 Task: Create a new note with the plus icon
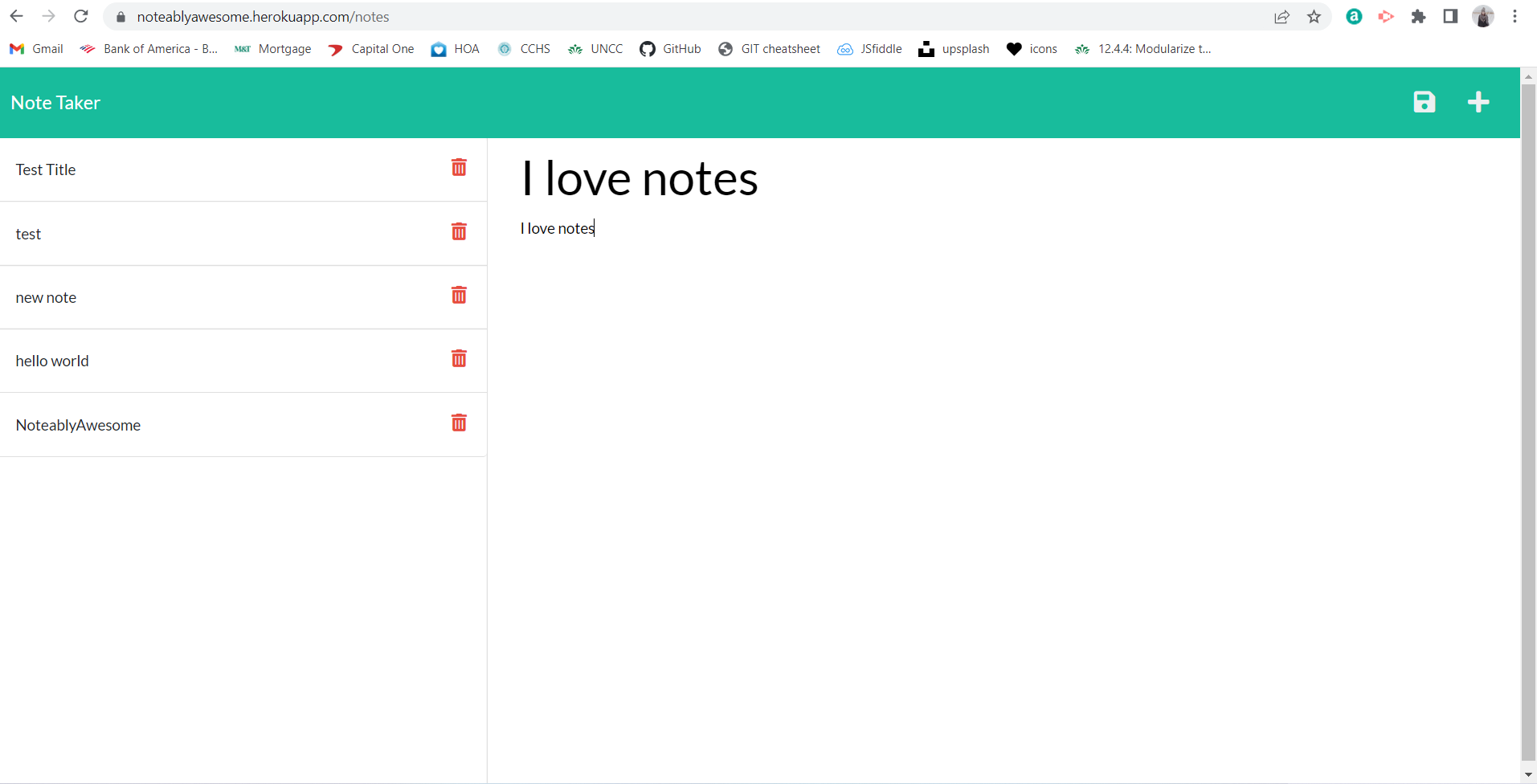coord(1478,102)
